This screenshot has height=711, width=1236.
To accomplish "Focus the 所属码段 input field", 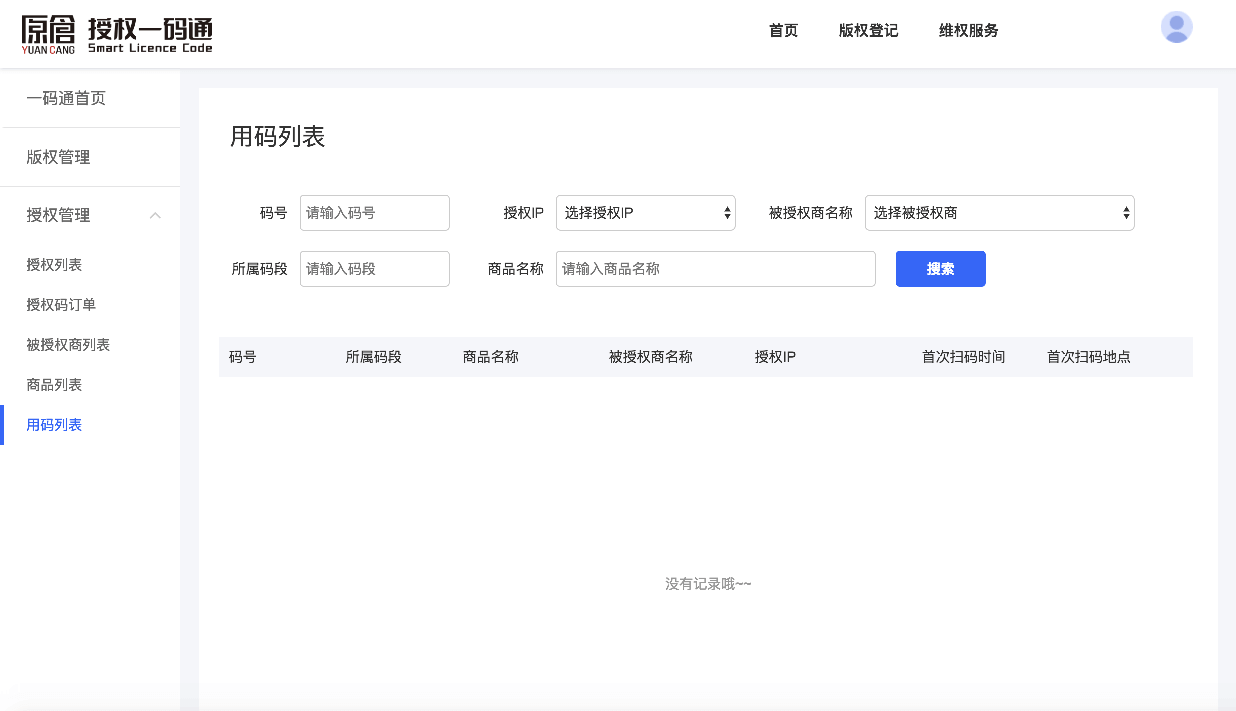I will click(374, 269).
